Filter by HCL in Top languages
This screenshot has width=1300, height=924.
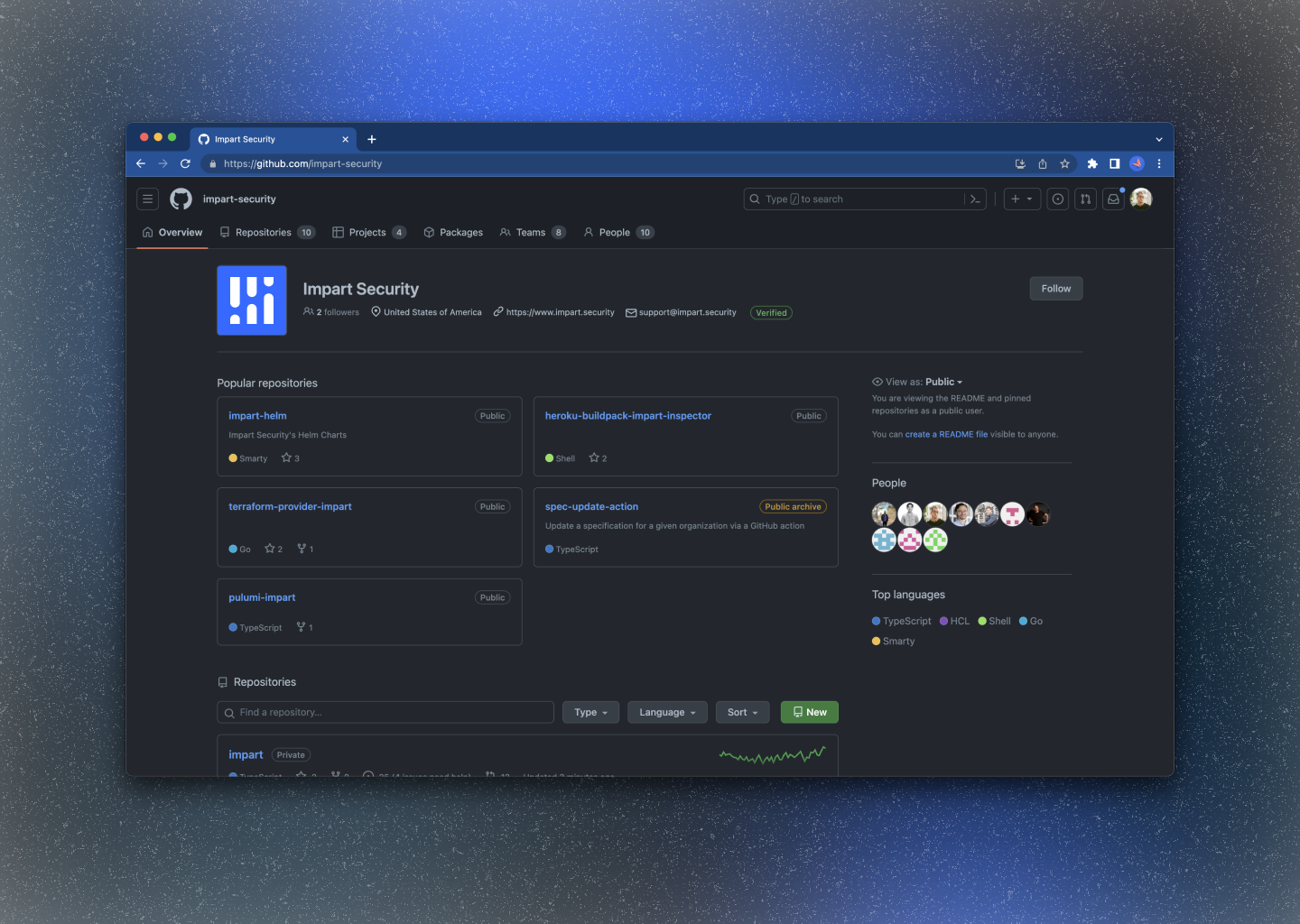coord(954,622)
